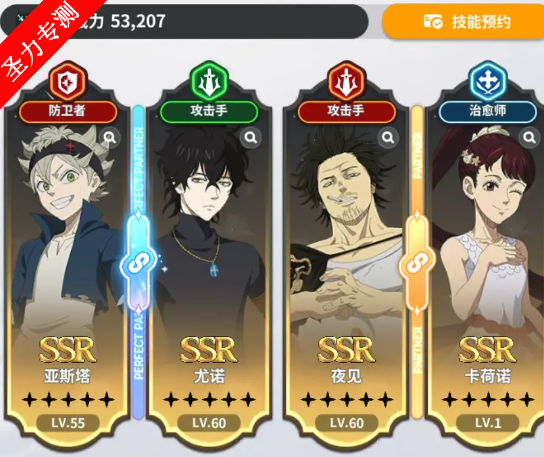Click the magnifier icon on Yuno's card
Image resolution: width=544 pixels, height=457 pixels.
tap(250, 138)
